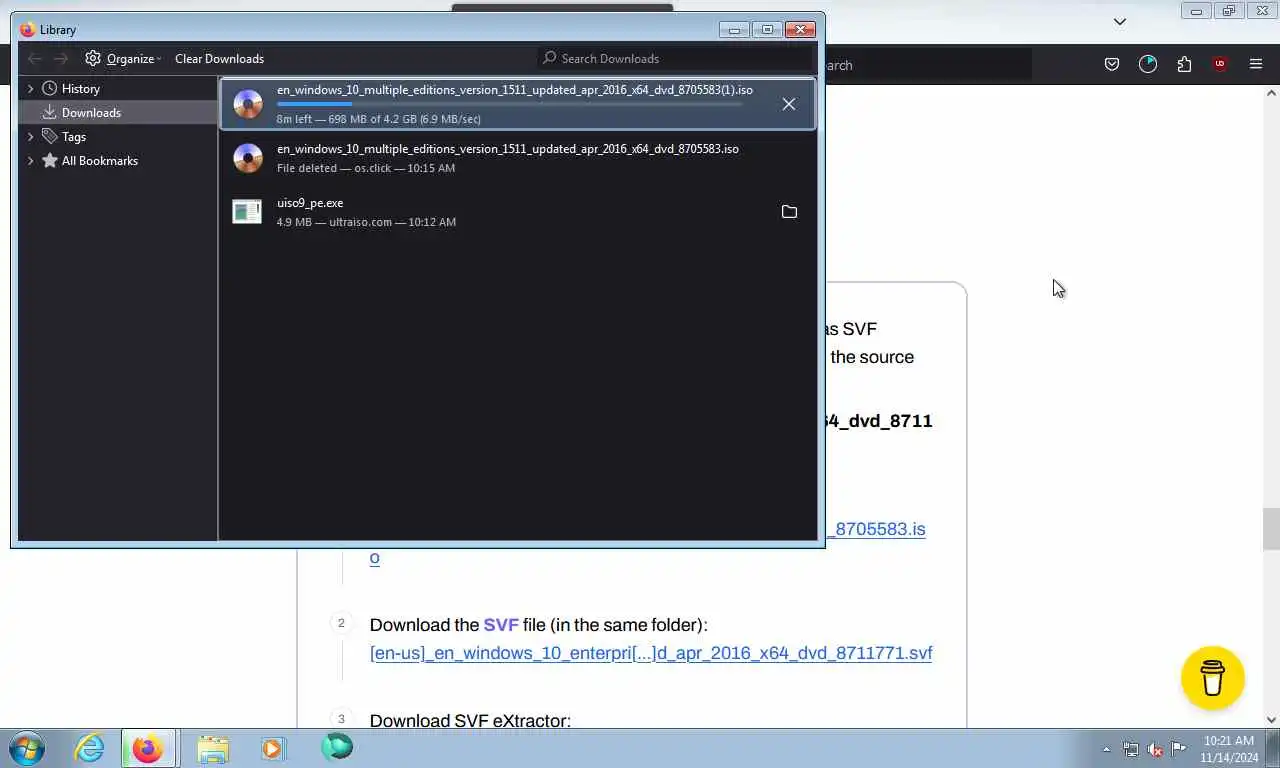Click the purple SVF word link
The width and height of the screenshot is (1280, 768).
coord(501,625)
